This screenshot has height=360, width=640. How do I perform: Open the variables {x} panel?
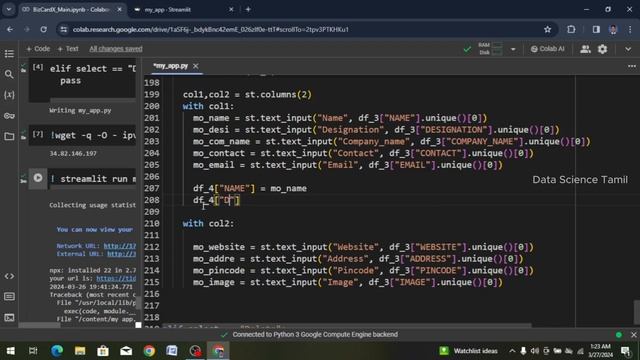[x=9, y=95]
